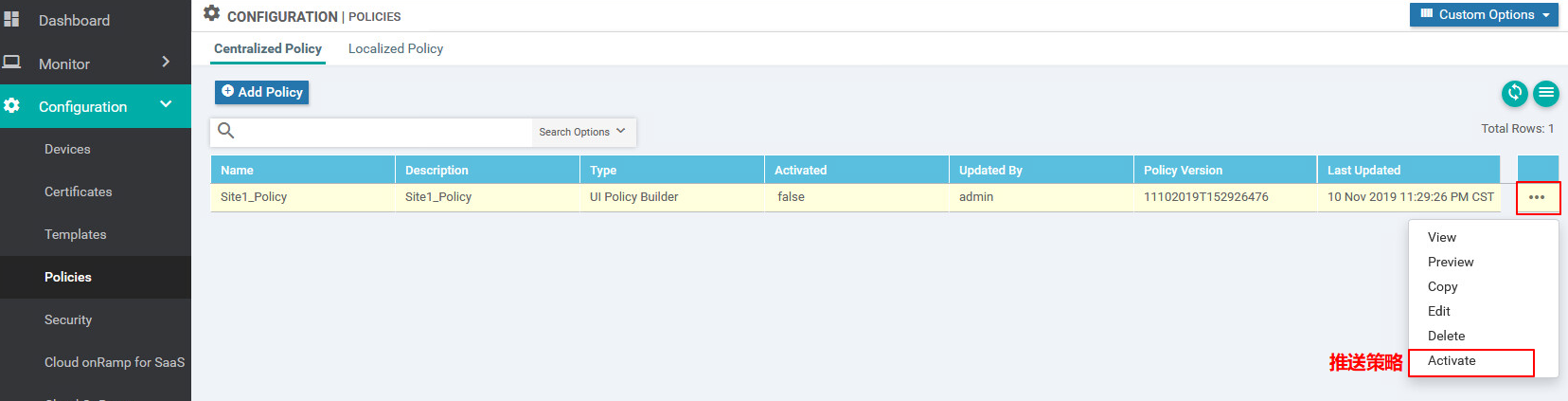The width and height of the screenshot is (1568, 401).
Task: Expand the Monitor sidebar chevron
Action: (x=166, y=62)
